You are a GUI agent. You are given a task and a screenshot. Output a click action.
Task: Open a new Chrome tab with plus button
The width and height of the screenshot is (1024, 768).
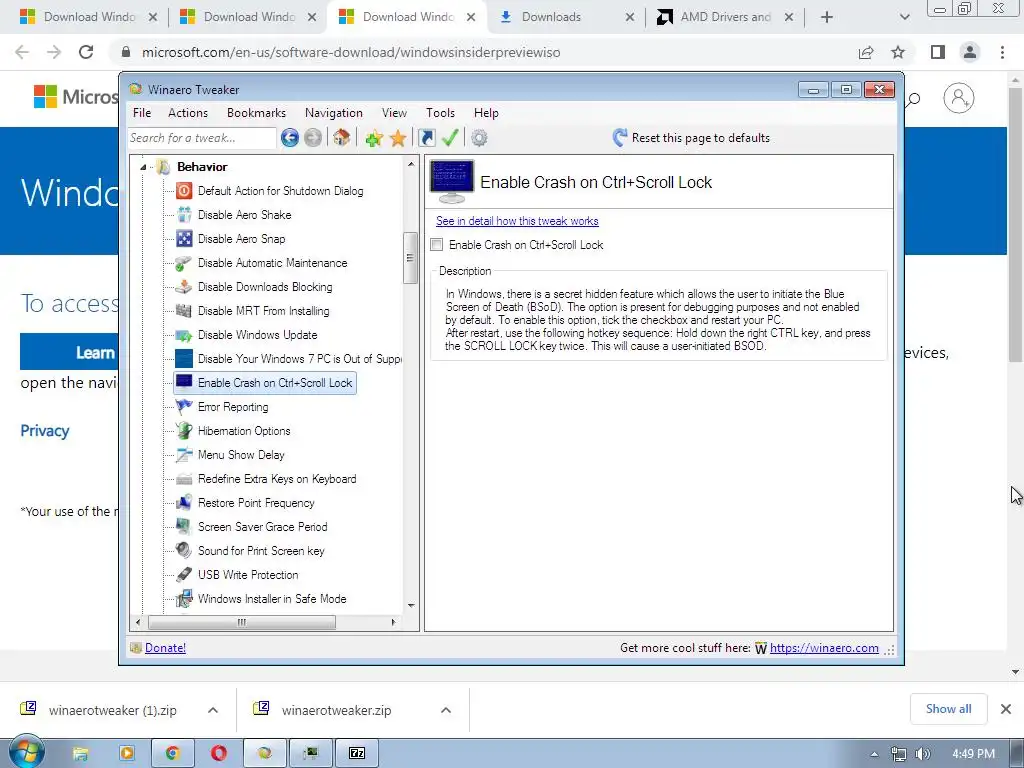[x=827, y=17]
